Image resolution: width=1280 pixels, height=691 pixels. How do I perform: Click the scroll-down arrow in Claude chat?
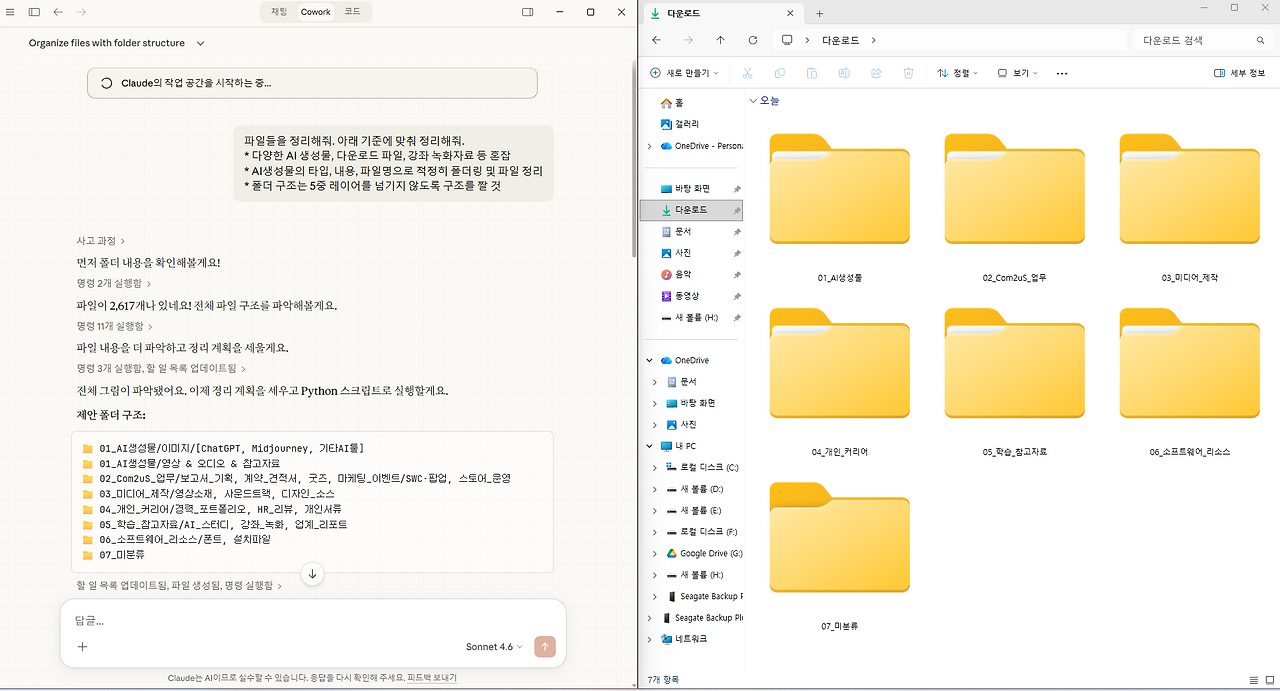click(x=313, y=573)
